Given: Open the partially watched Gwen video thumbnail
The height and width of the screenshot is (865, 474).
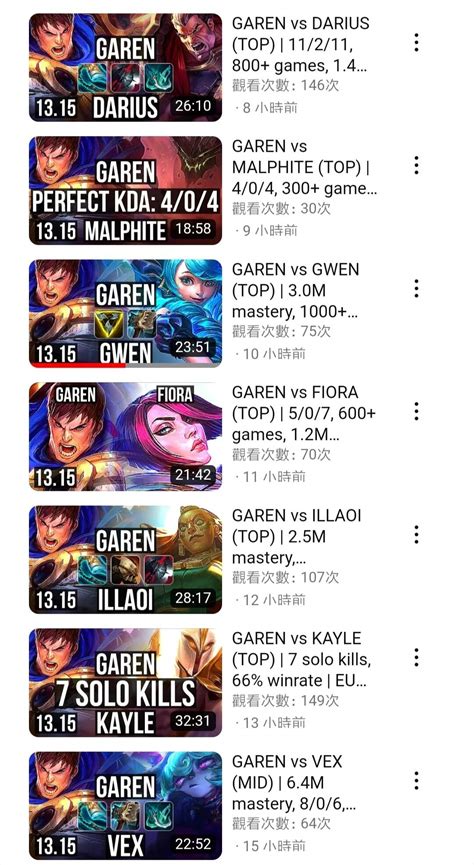Looking at the screenshot, I should 125,313.
